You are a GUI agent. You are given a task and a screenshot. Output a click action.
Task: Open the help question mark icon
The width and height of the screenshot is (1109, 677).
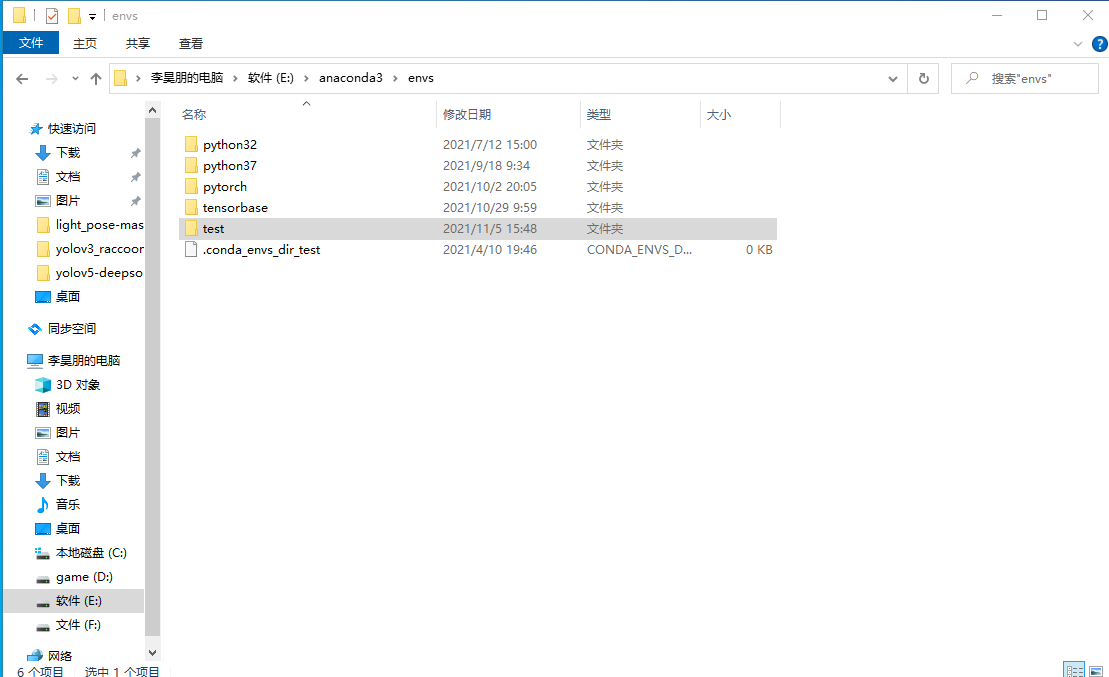pos(1099,44)
